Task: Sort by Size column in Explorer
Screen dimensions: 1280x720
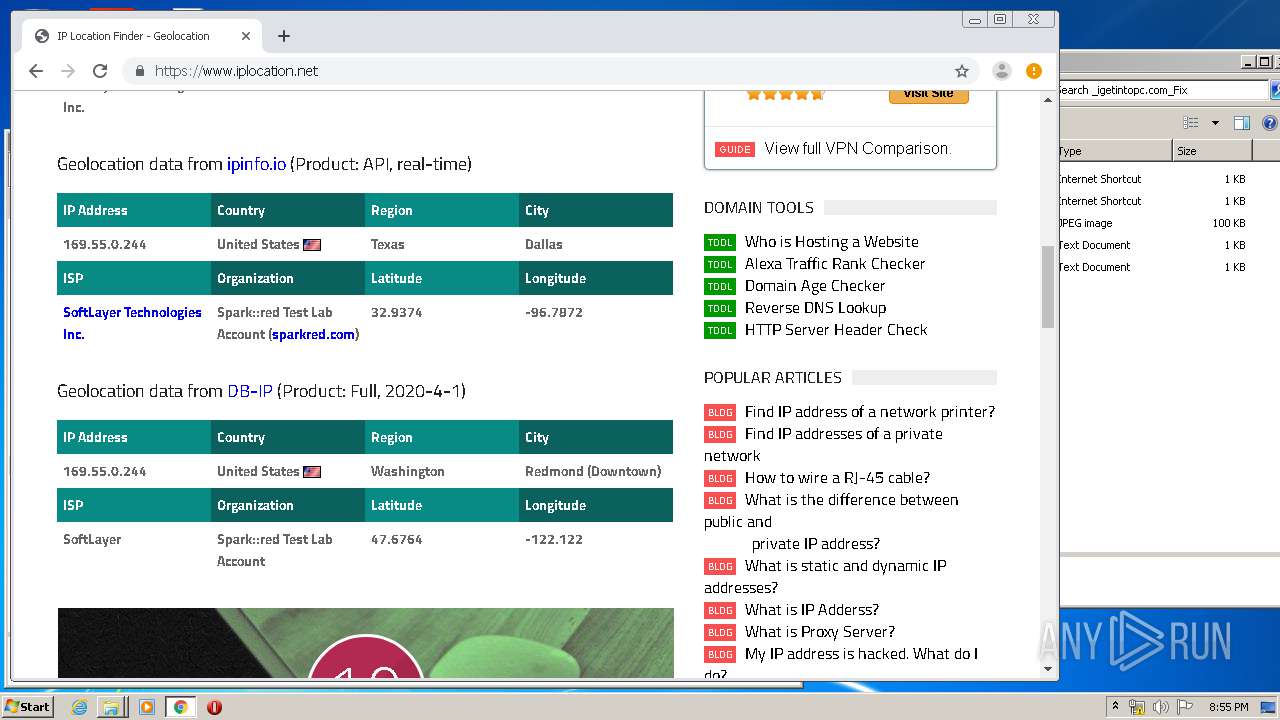Action: 1211,151
